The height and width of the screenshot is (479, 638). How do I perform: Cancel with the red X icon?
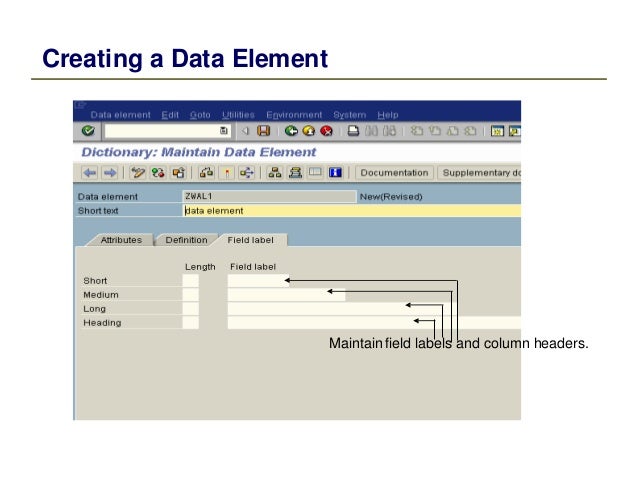[326, 131]
